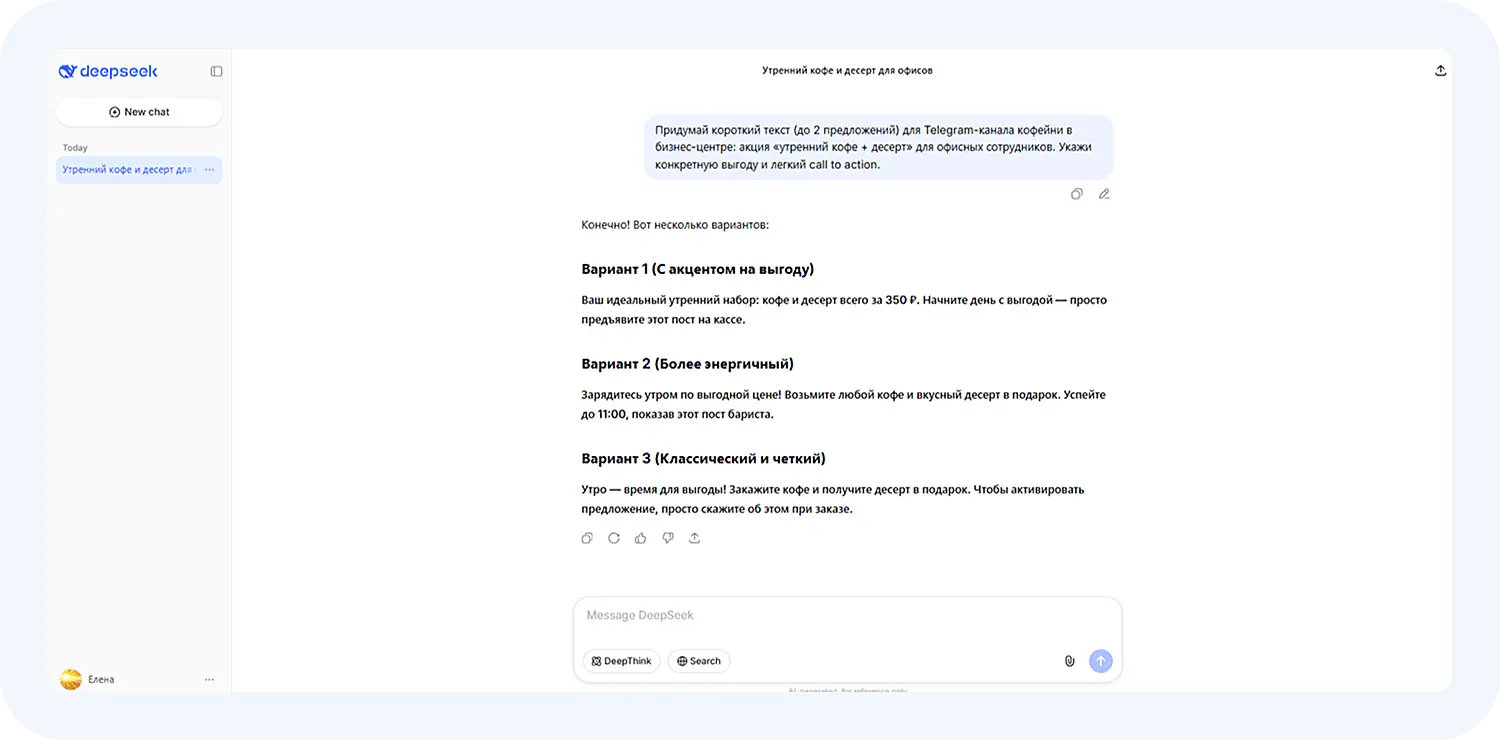
Task: Open options next to the Елена account
Action: 209,679
